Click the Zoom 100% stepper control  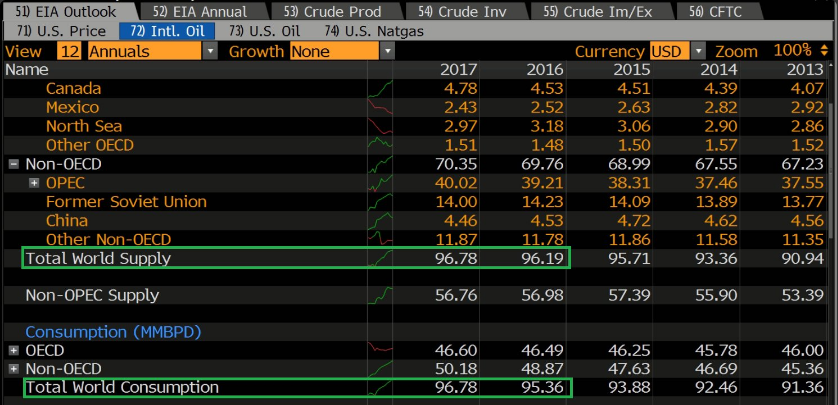[x=824, y=51]
